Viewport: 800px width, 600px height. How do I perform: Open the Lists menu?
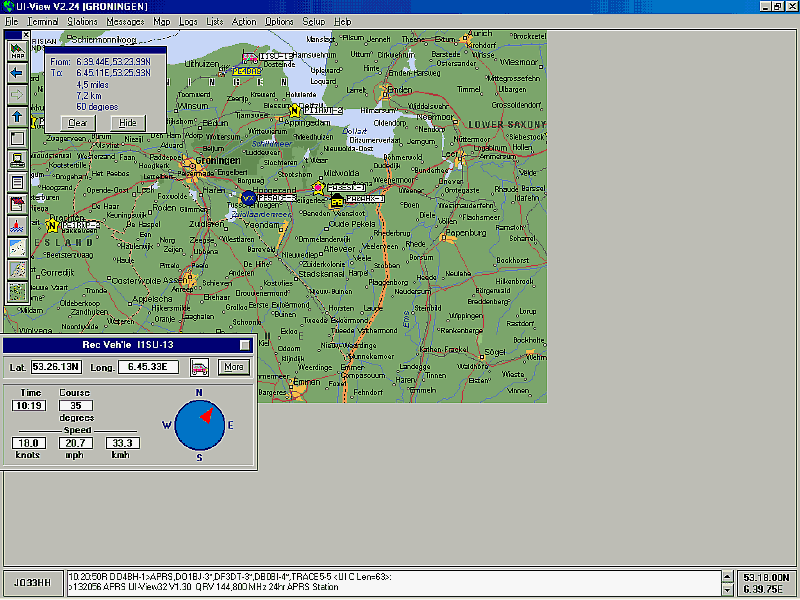[x=215, y=22]
